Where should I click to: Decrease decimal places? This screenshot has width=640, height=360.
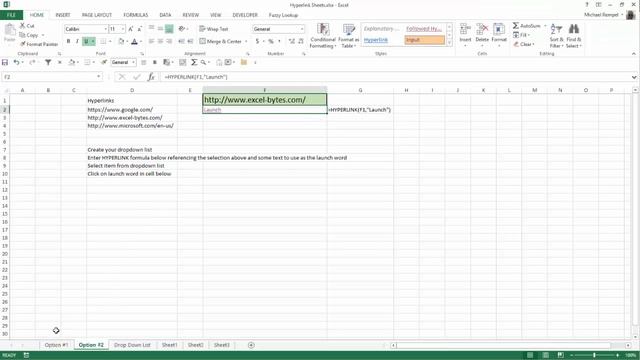click(x=301, y=41)
